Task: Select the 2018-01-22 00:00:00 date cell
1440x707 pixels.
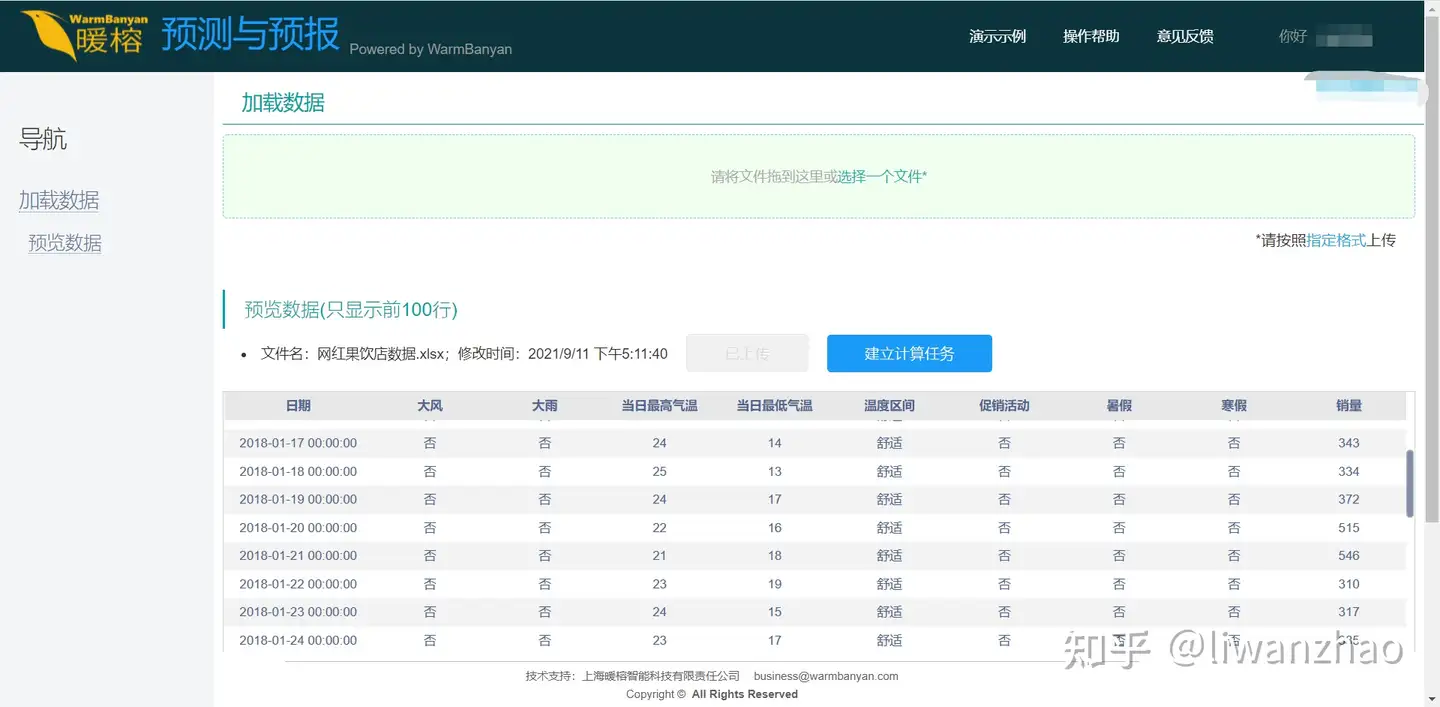Action: pos(298,584)
